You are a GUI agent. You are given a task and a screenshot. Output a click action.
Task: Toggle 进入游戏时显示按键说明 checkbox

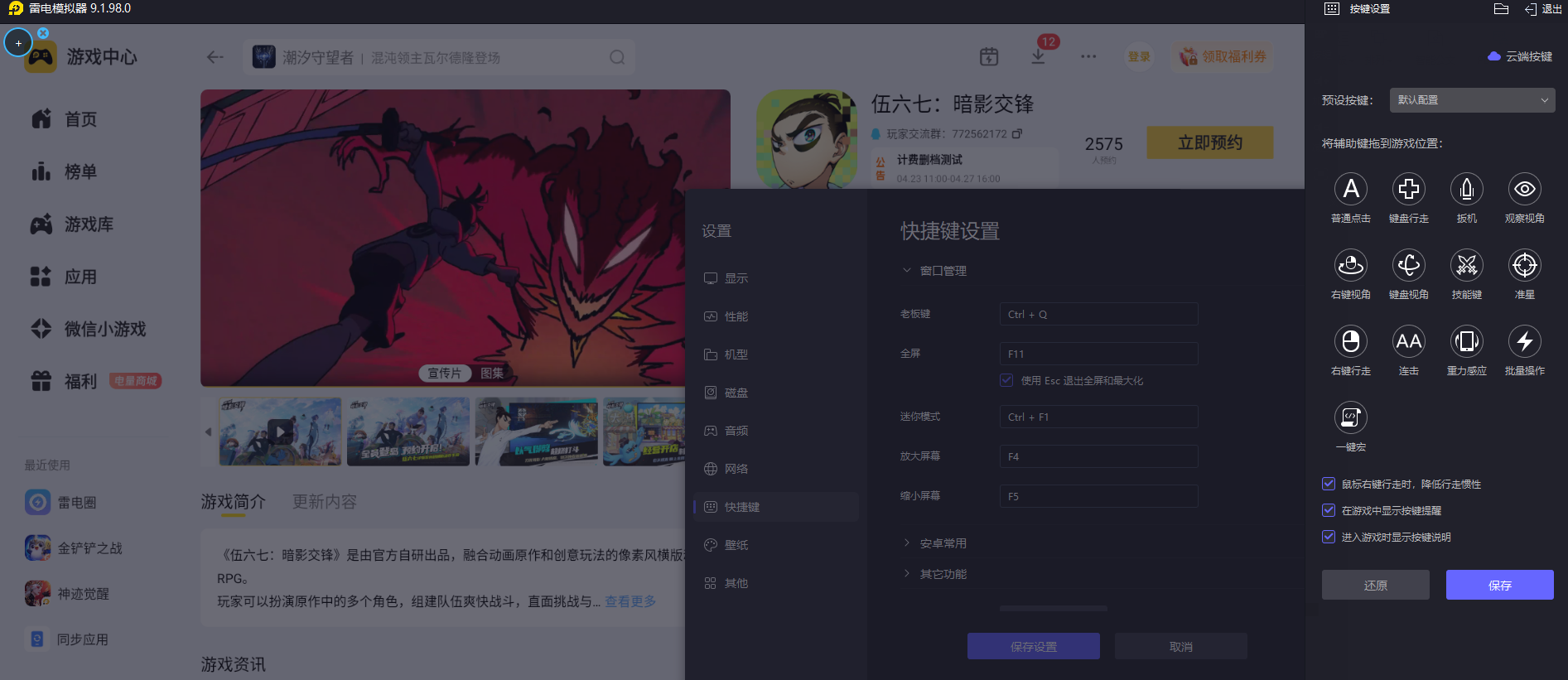coord(1329,537)
